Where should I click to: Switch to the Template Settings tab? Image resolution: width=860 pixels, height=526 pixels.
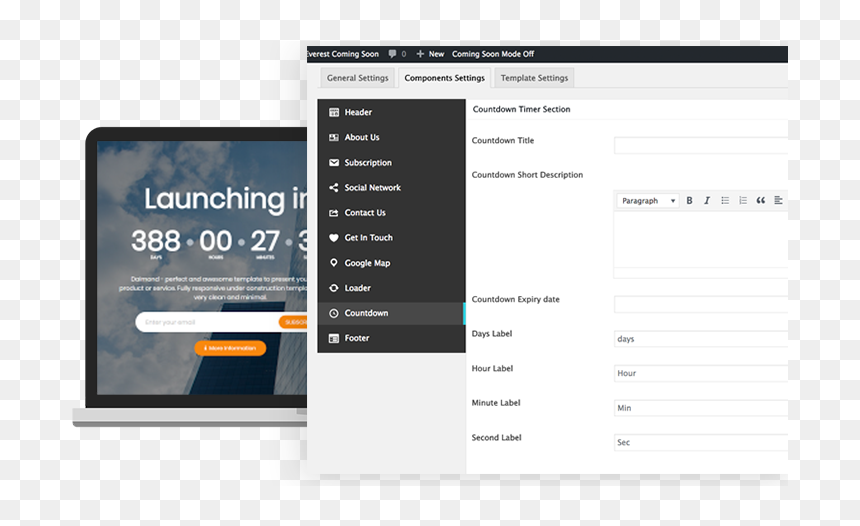(x=534, y=78)
